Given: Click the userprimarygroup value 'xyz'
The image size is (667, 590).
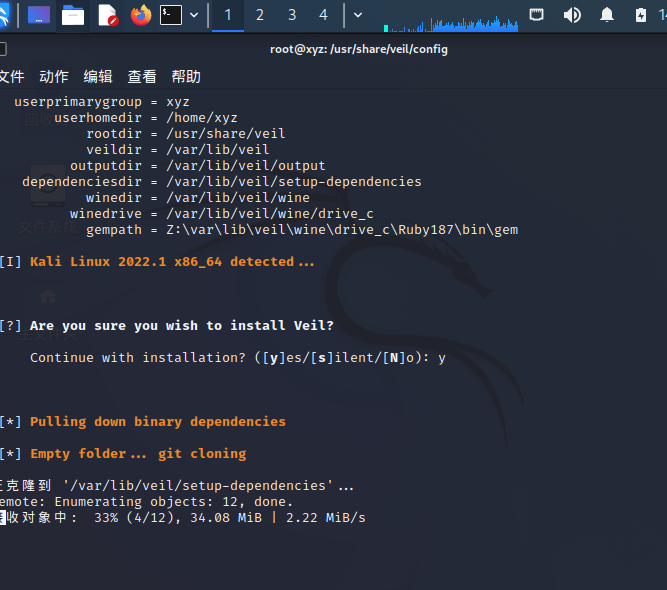Looking at the screenshot, I should tap(178, 102).
